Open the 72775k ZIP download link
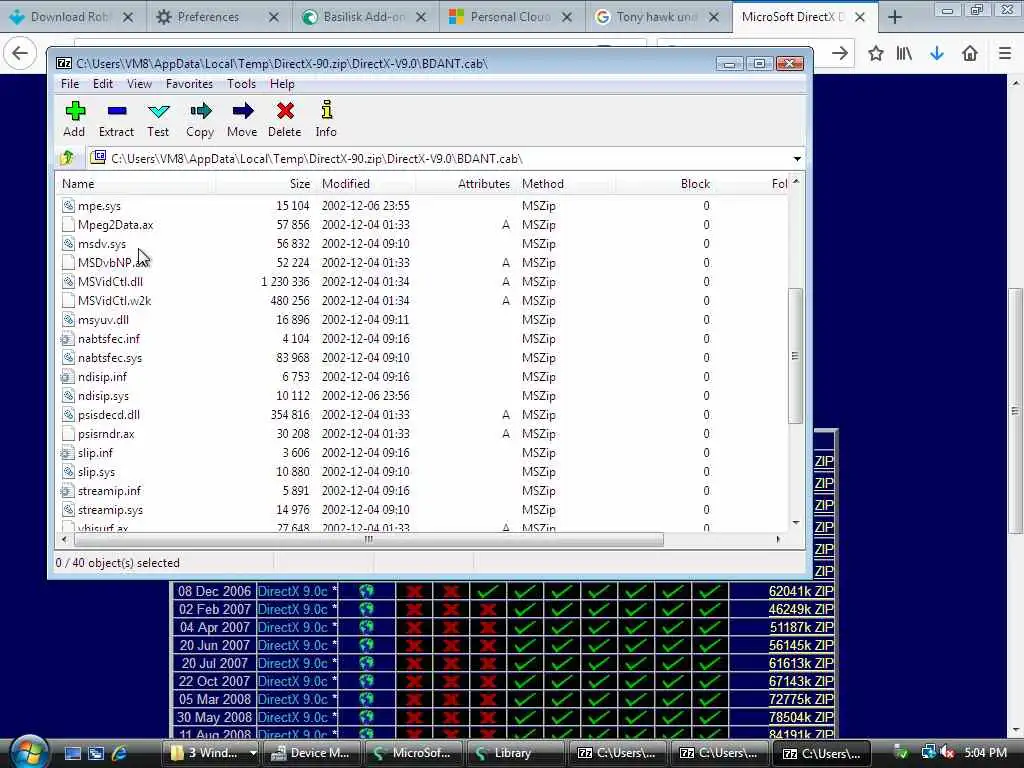Screen dimensions: 1024x768 click(x=801, y=699)
